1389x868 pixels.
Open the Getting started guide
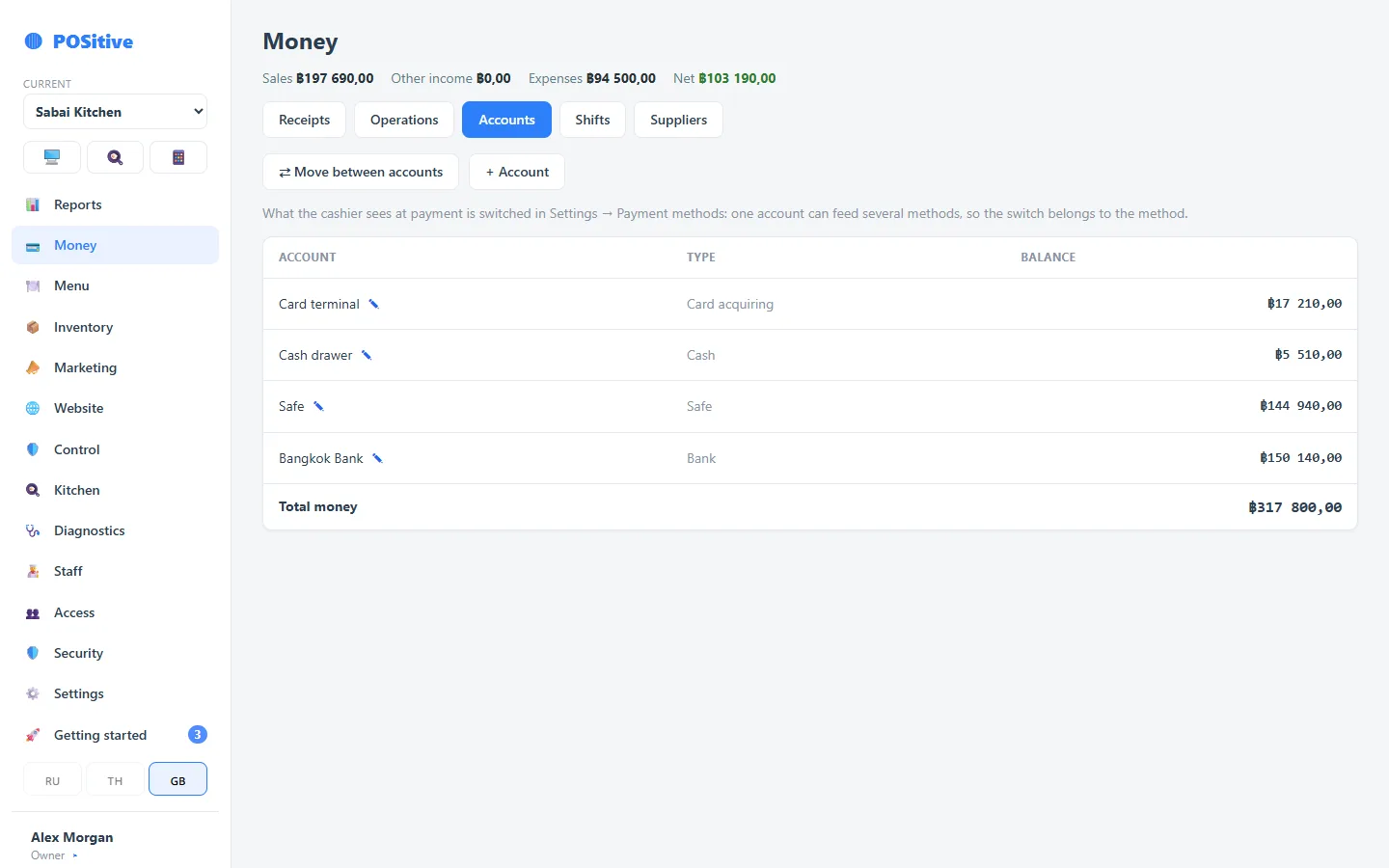pyautogui.click(x=116, y=735)
